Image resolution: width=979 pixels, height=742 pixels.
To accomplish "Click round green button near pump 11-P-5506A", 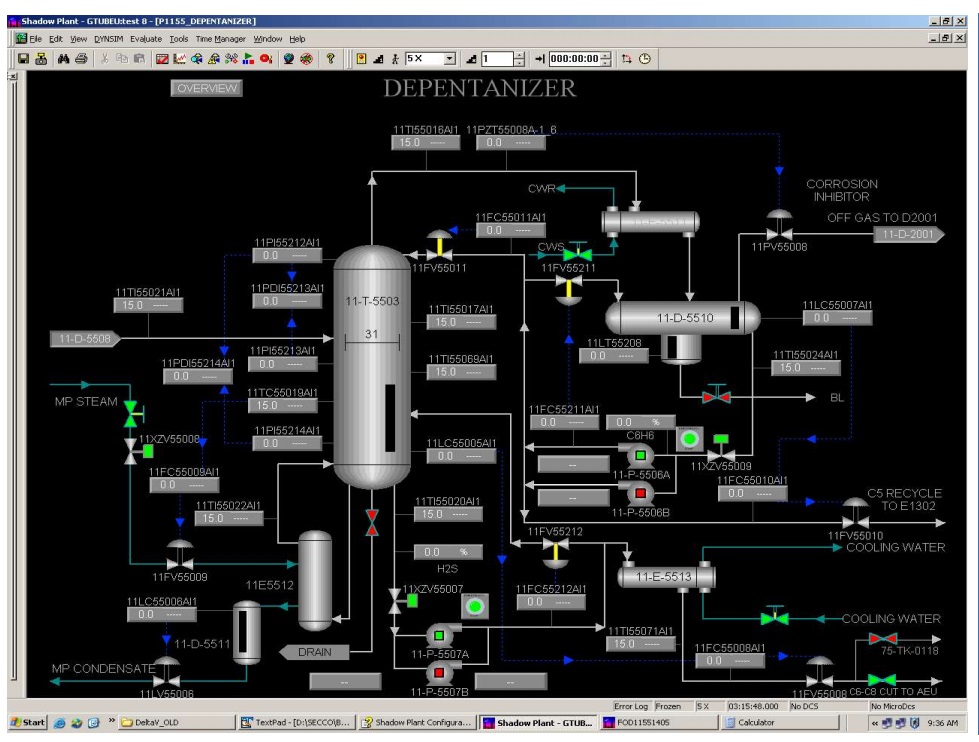I will pos(689,439).
